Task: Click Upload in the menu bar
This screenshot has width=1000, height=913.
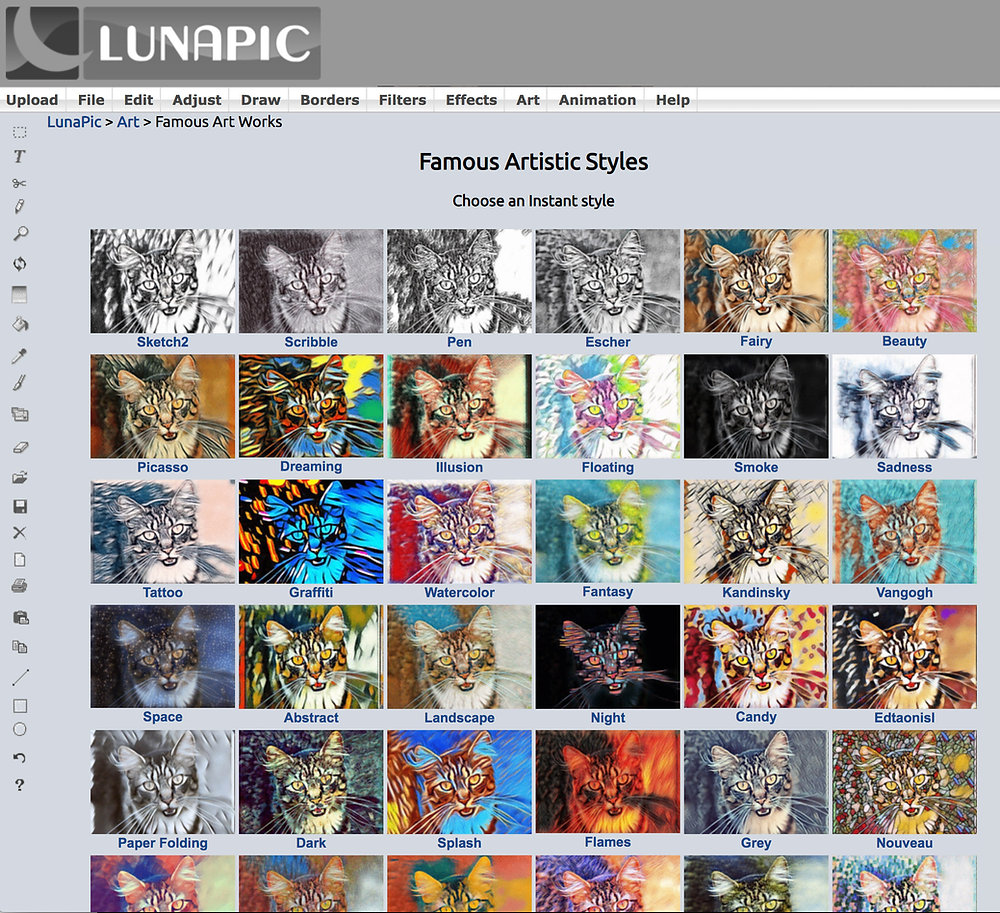Action: pyautogui.click(x=32, y=99)
